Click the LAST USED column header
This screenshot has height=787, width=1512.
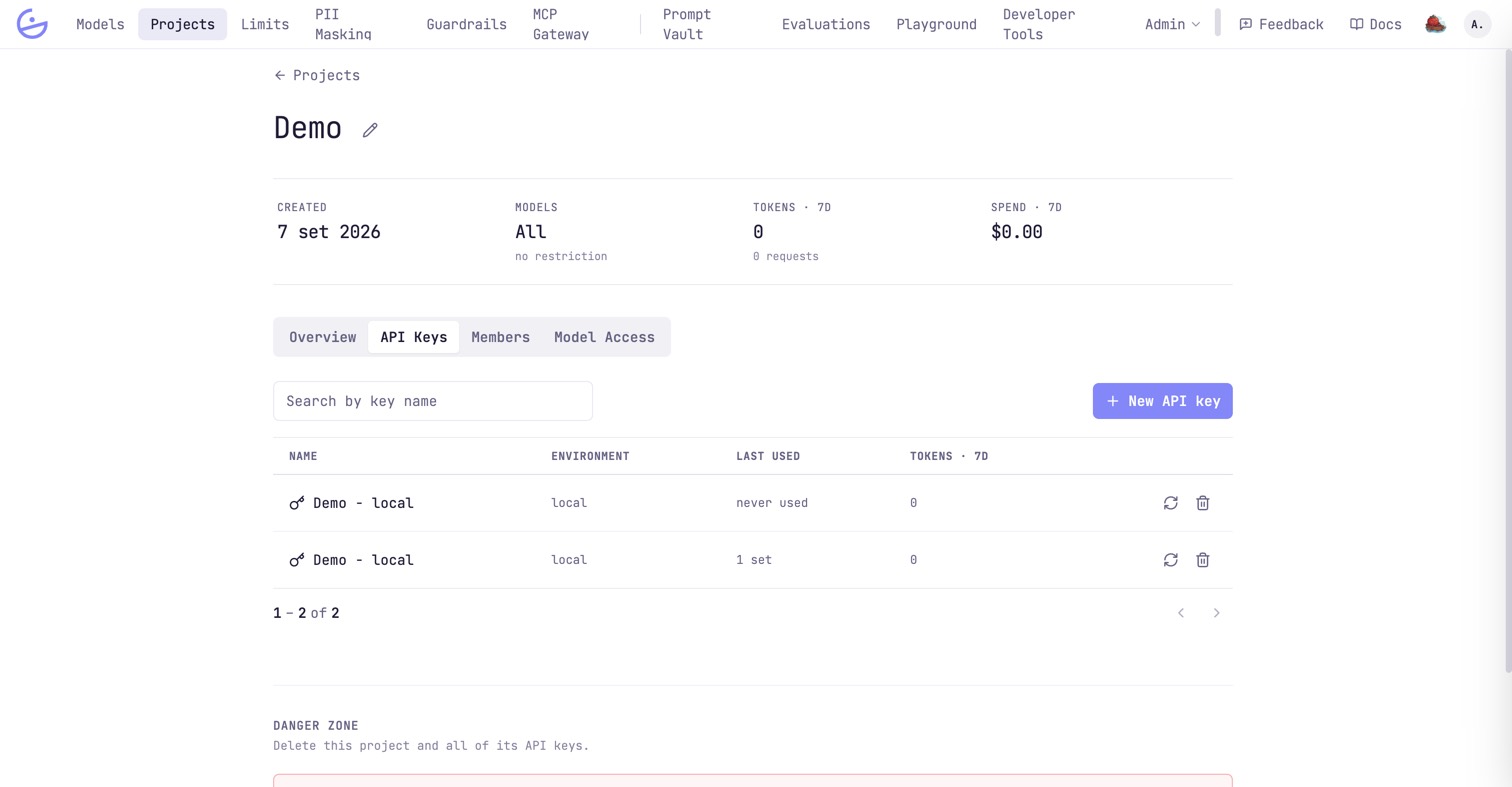click(x=768, y=456)
